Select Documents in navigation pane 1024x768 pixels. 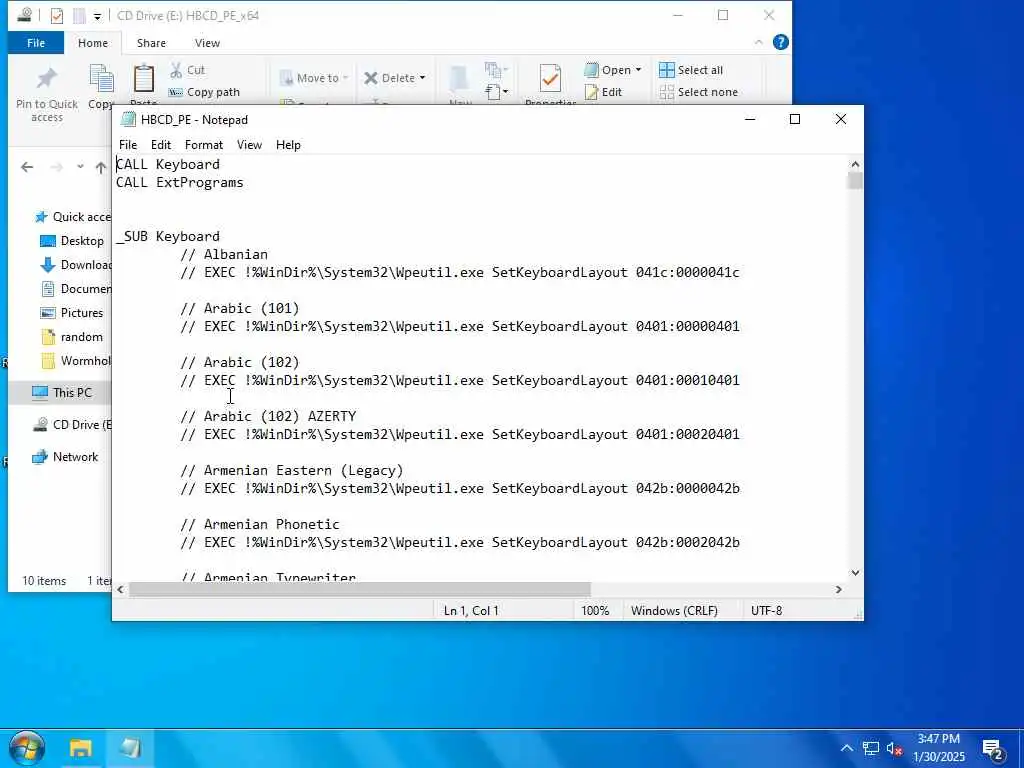pyautogui.click(x=76, y=289)
